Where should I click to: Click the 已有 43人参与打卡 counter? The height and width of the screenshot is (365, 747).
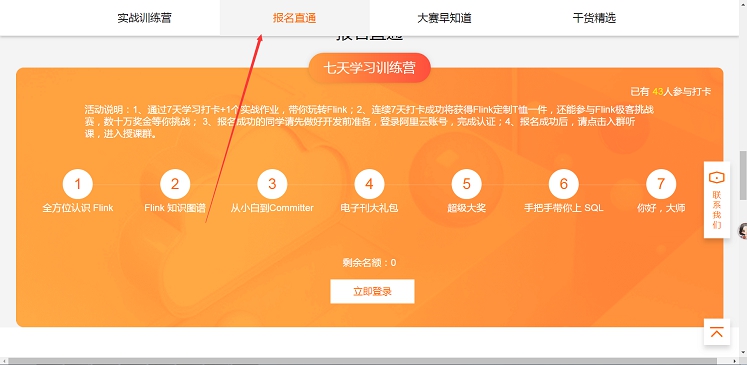tap(671, 91)
